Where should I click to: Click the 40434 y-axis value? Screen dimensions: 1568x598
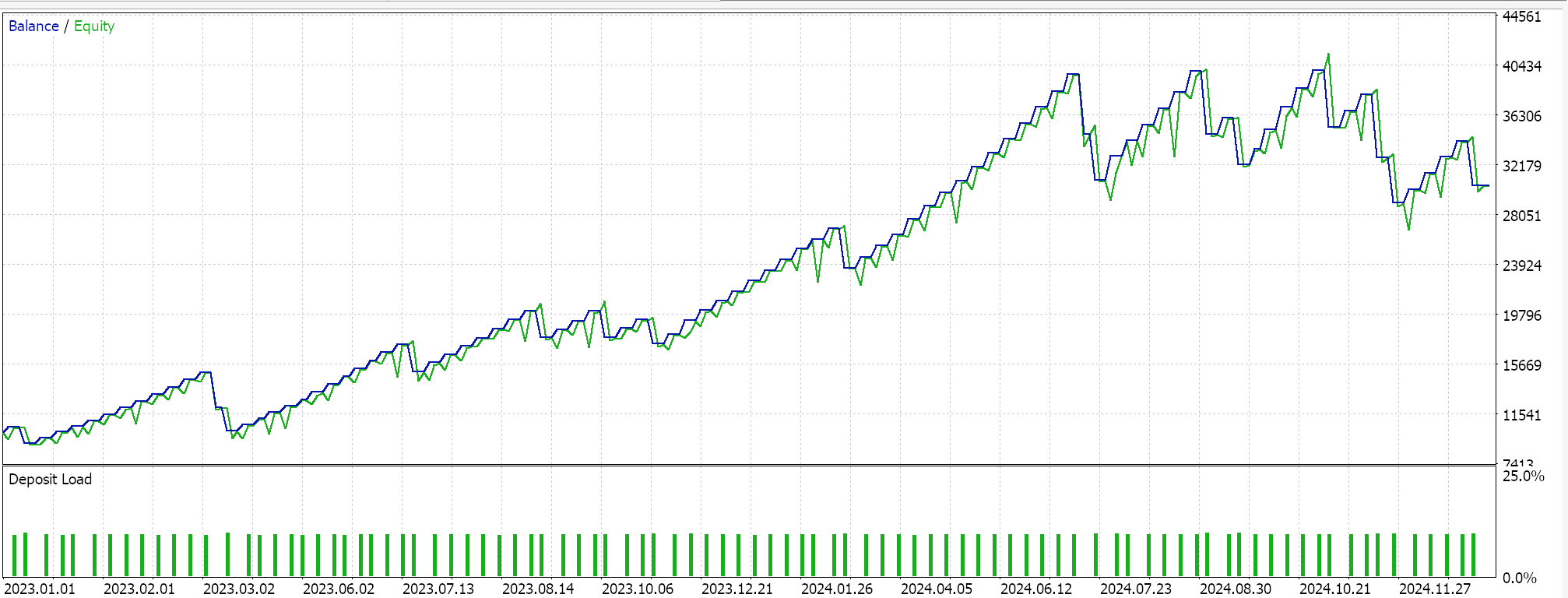[1521, 66]
